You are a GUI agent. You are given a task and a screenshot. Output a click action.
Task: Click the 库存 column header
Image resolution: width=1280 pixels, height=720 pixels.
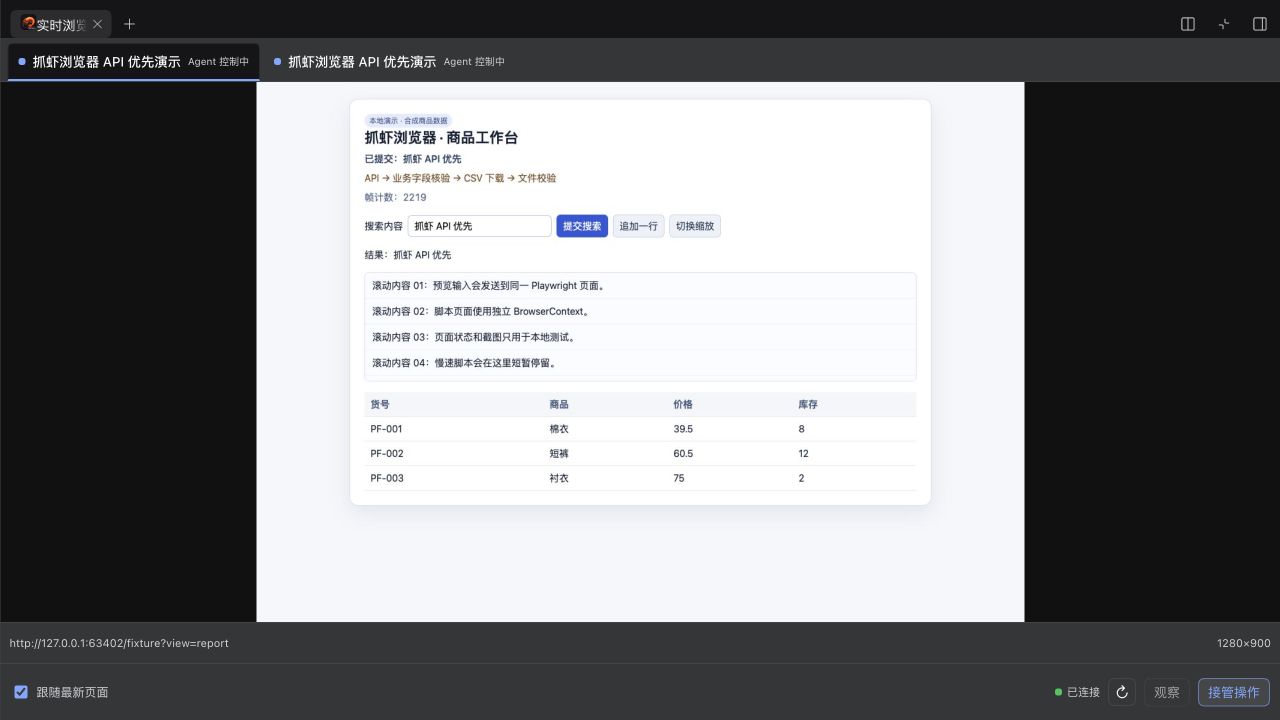[808, 404]
